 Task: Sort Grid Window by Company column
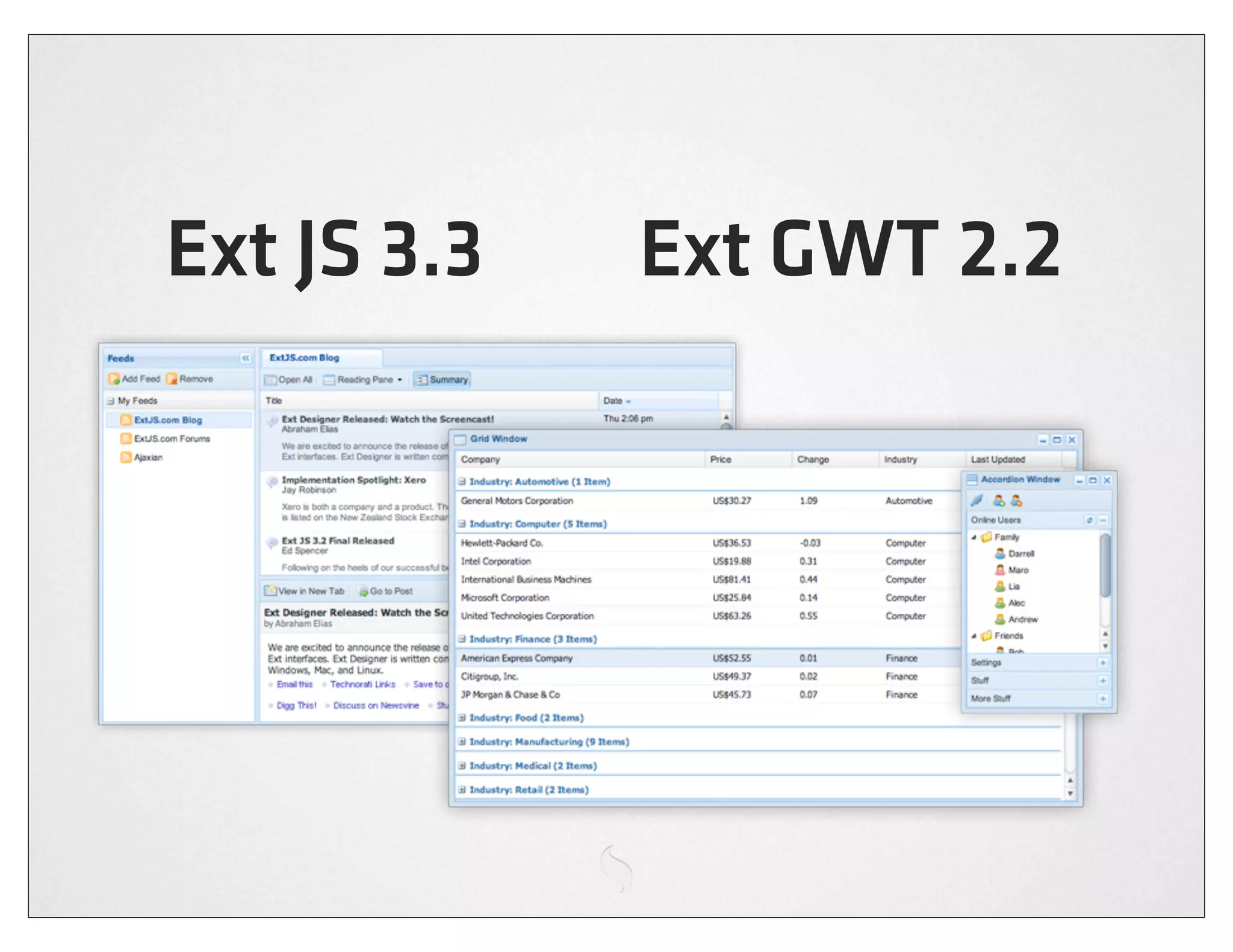[x=580, y=459]
